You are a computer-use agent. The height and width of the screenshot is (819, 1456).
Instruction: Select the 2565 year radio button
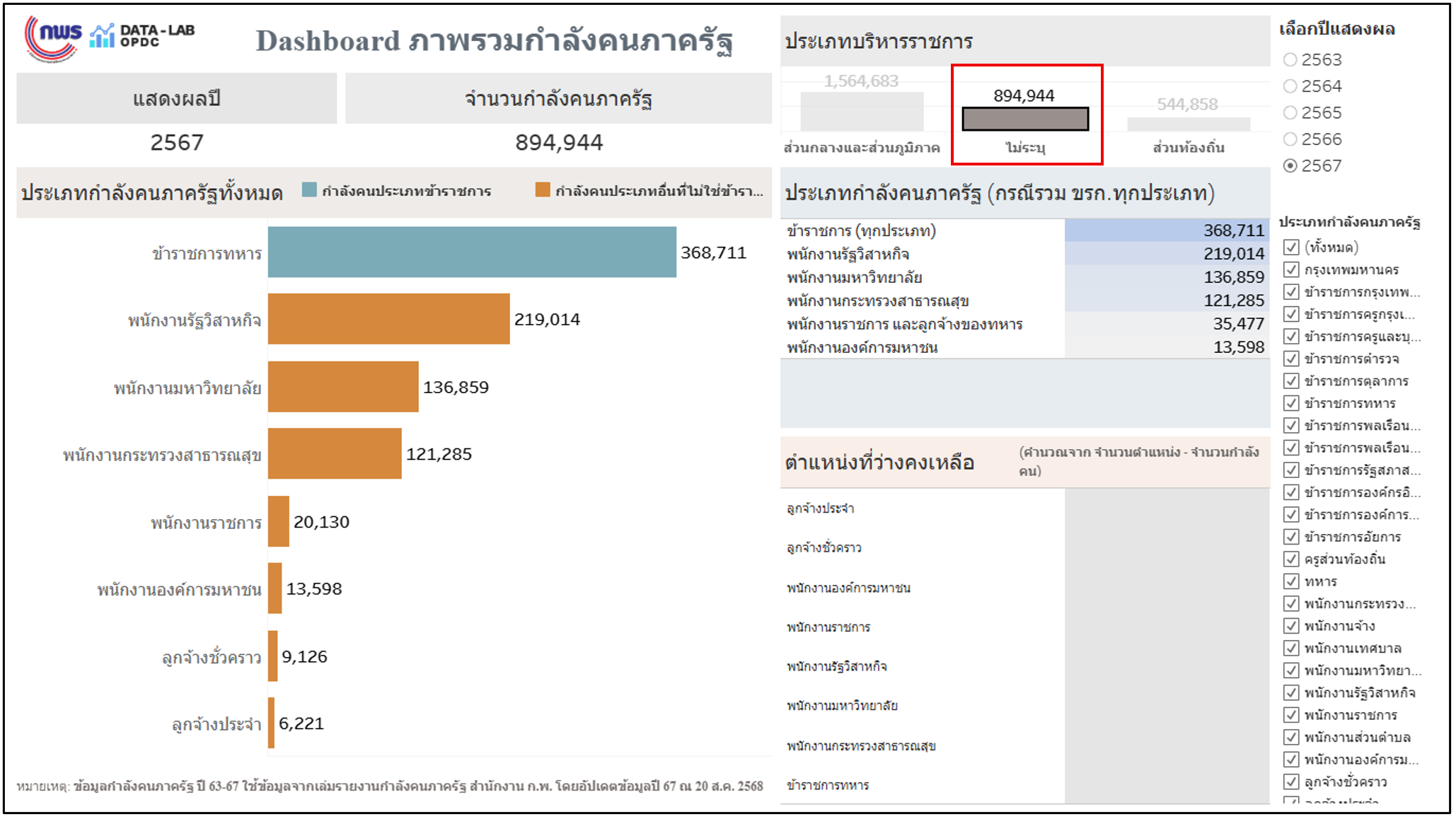tap(1290, 113)
